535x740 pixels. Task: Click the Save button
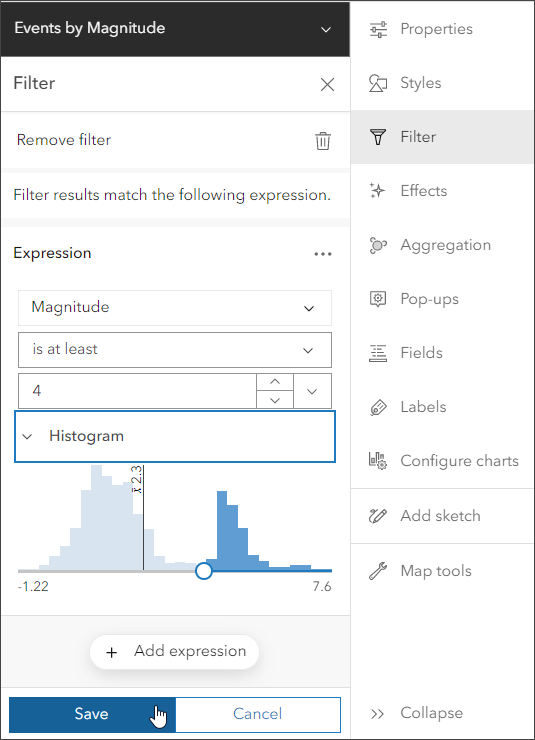[x=92, y=714]
